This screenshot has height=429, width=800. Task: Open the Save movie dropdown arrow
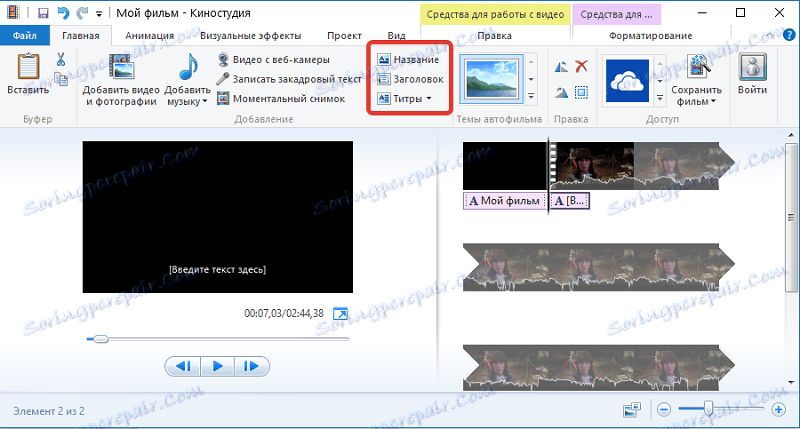click(x=713, y=102)
